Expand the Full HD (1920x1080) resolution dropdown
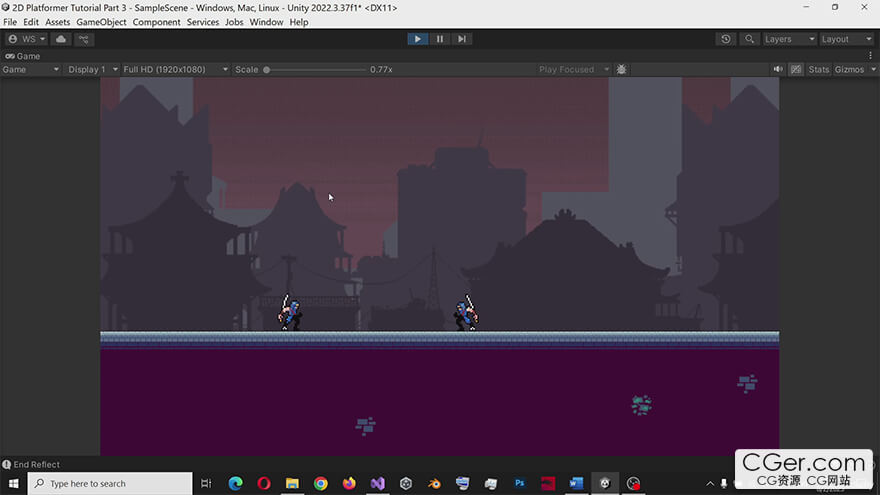The height and width of the screenshot is (495, 880). [x=174, y=70]
